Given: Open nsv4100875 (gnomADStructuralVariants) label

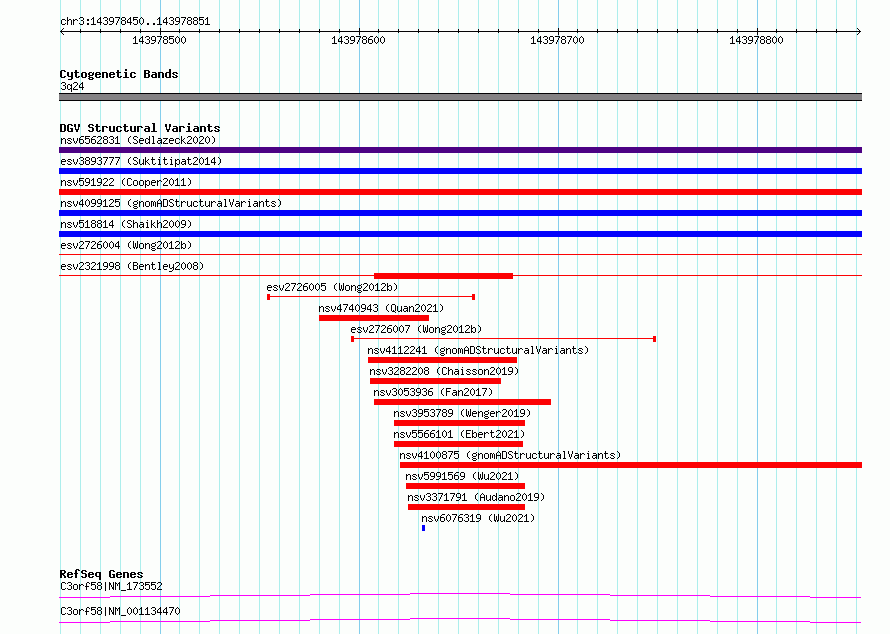Looking at the screenshot, I should pos(510,455).
